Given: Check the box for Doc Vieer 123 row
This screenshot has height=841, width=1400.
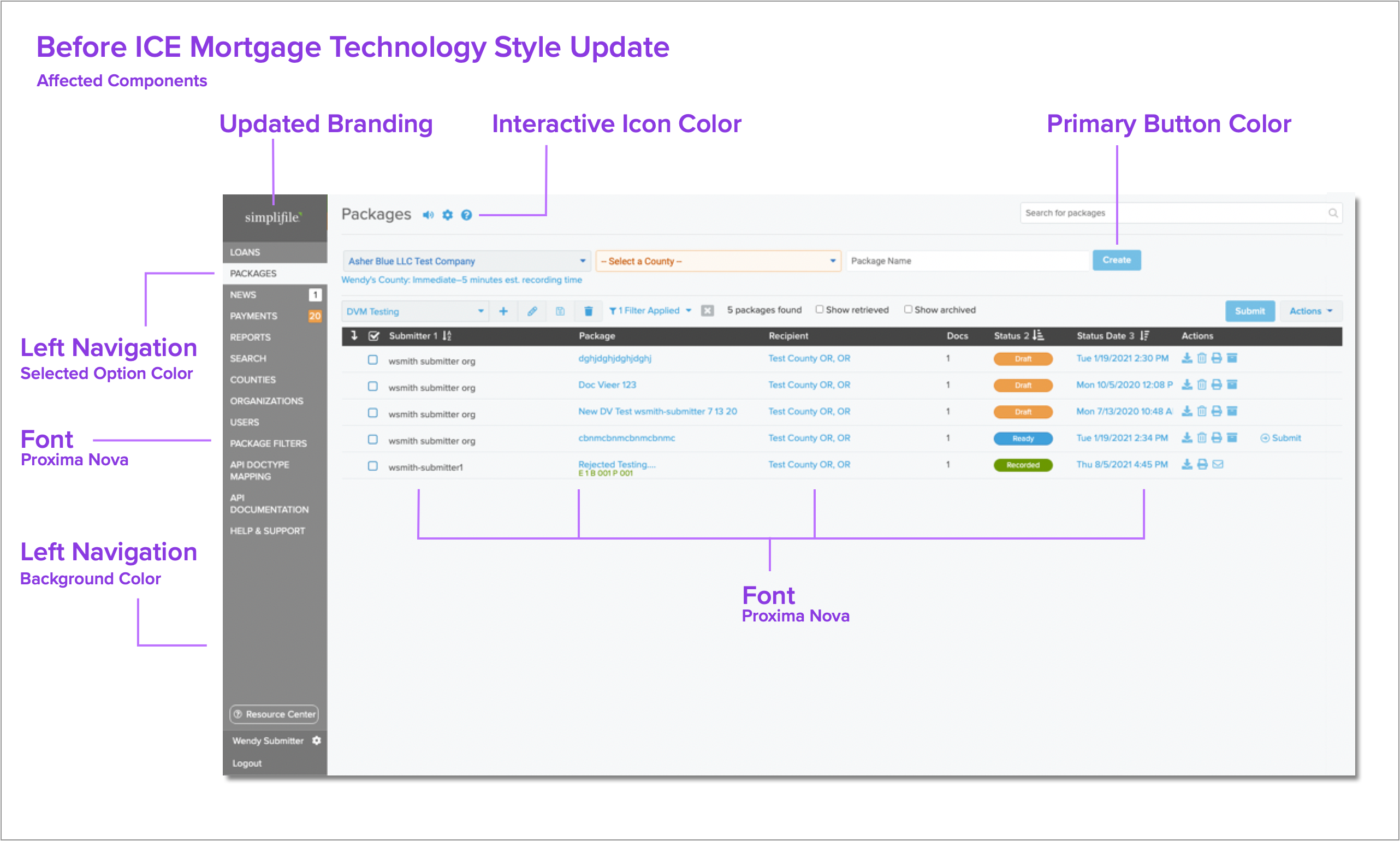Looking at the screenshot, I should click(x=372, y=387).
